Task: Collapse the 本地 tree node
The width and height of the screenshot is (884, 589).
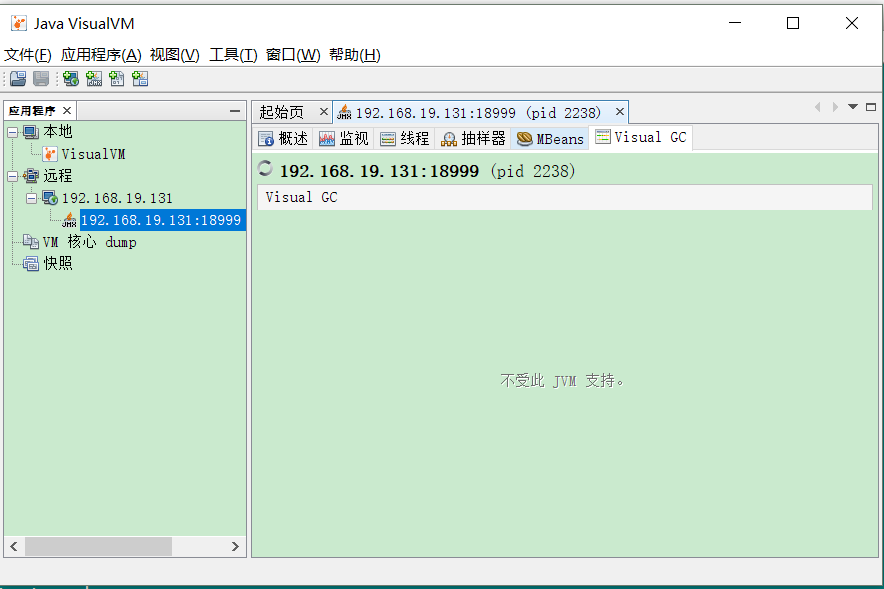Action: click(12, 132)
